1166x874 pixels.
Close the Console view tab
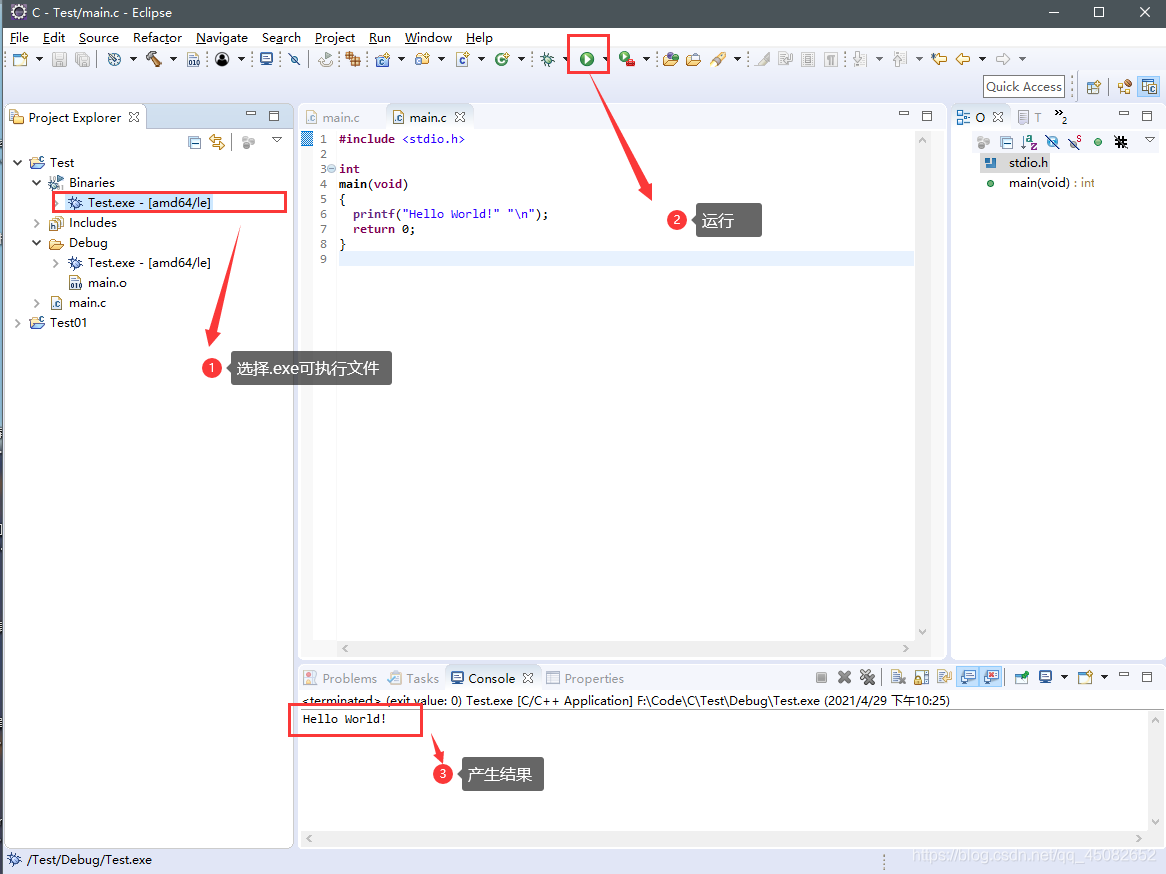[528, 678]
